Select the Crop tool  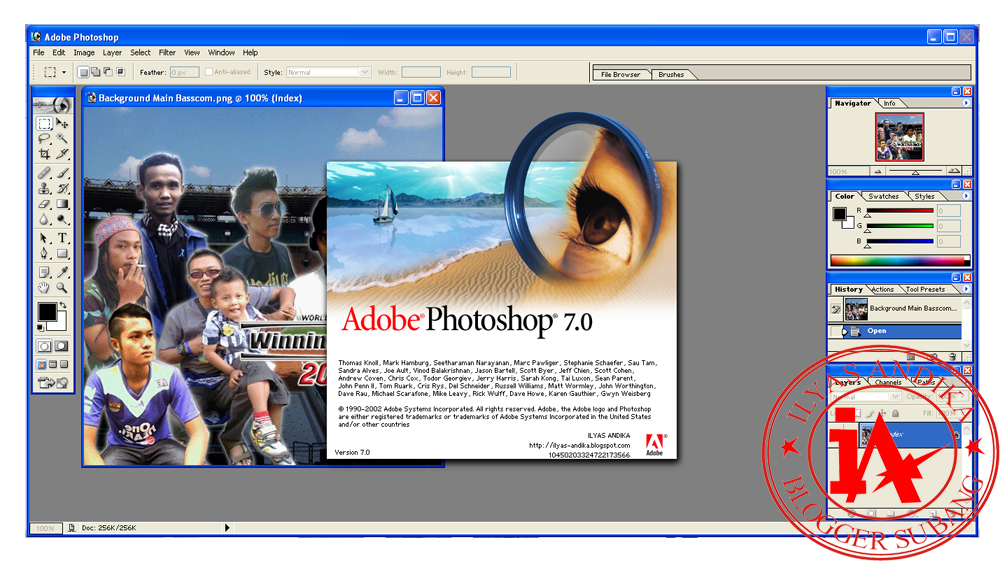click(x=45, y=154)
